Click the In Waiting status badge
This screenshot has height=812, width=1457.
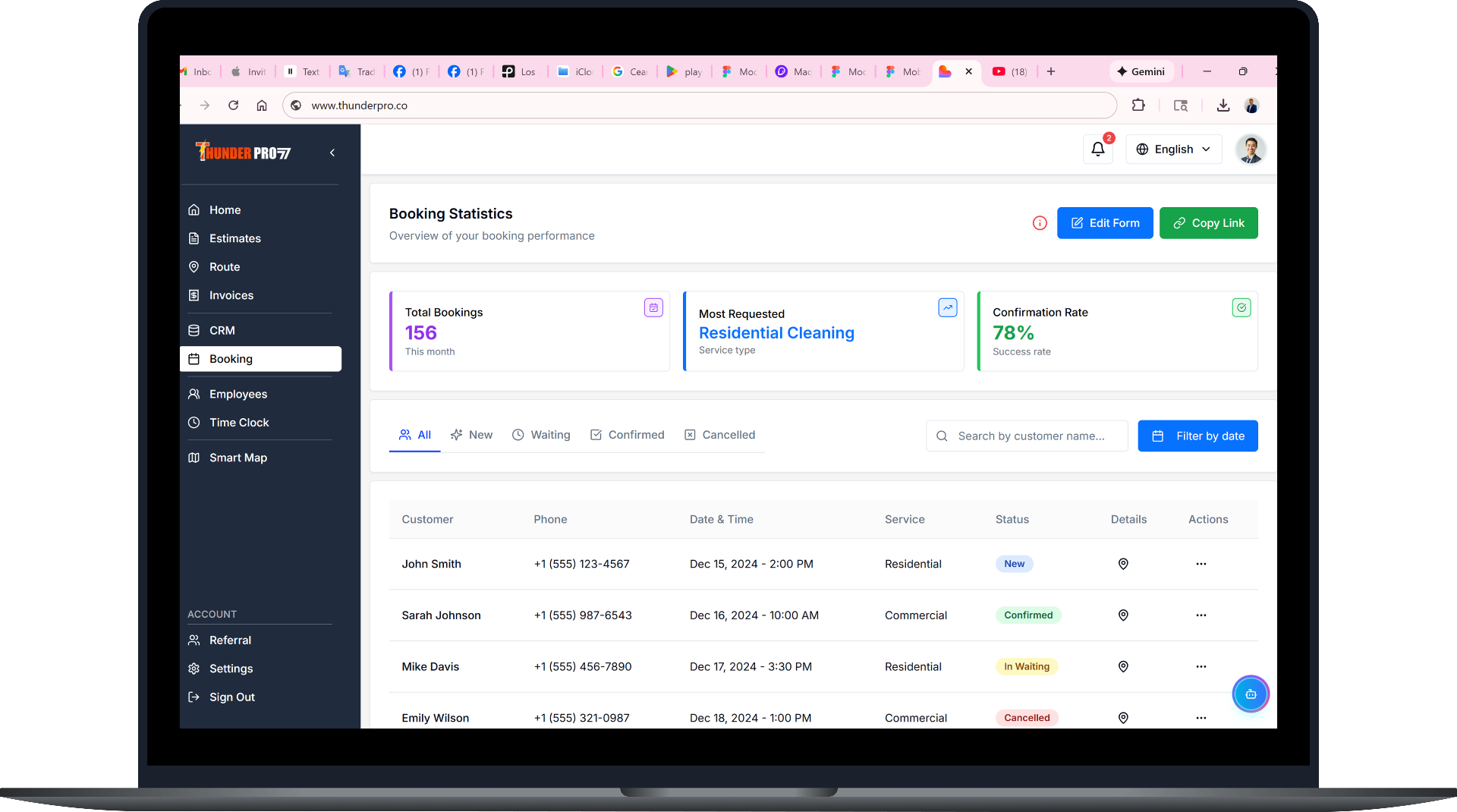(x=1027, y=666)
